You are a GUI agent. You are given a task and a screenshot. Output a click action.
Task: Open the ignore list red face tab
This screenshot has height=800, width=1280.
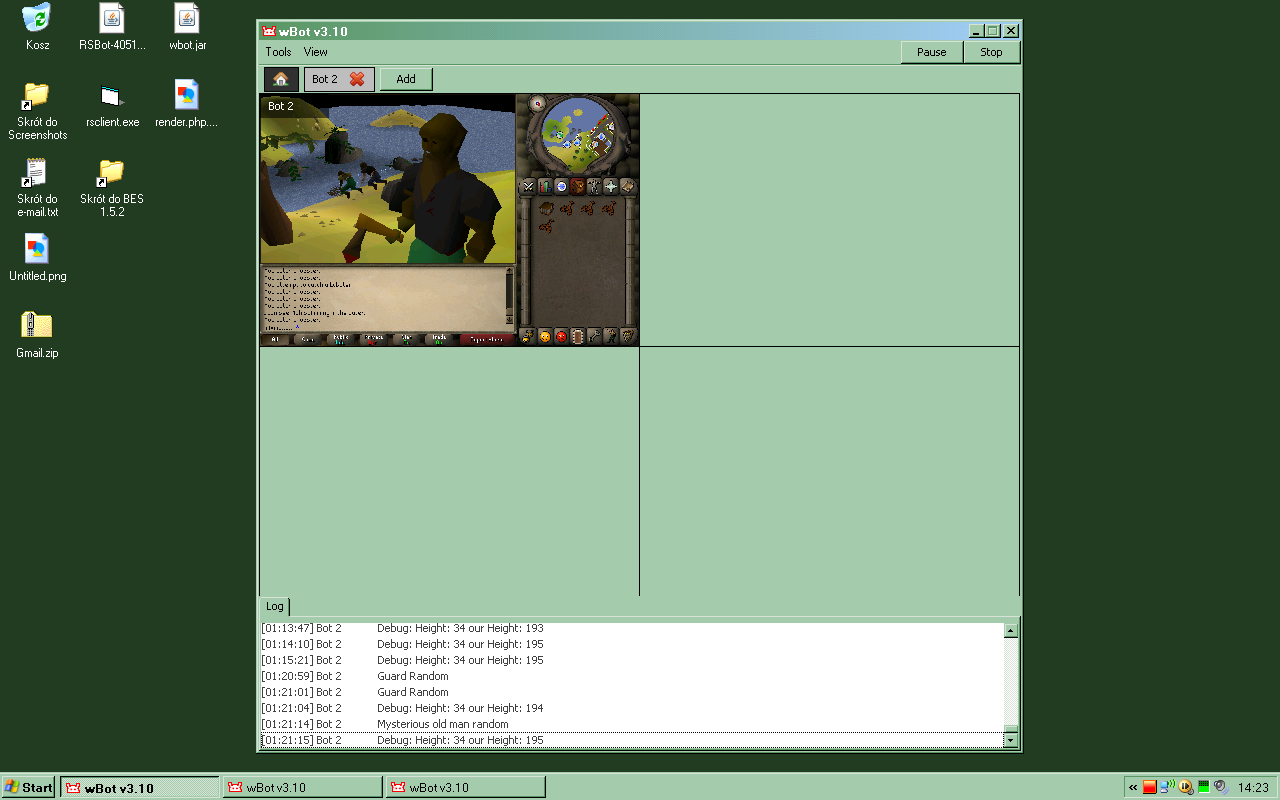point(561,337)
